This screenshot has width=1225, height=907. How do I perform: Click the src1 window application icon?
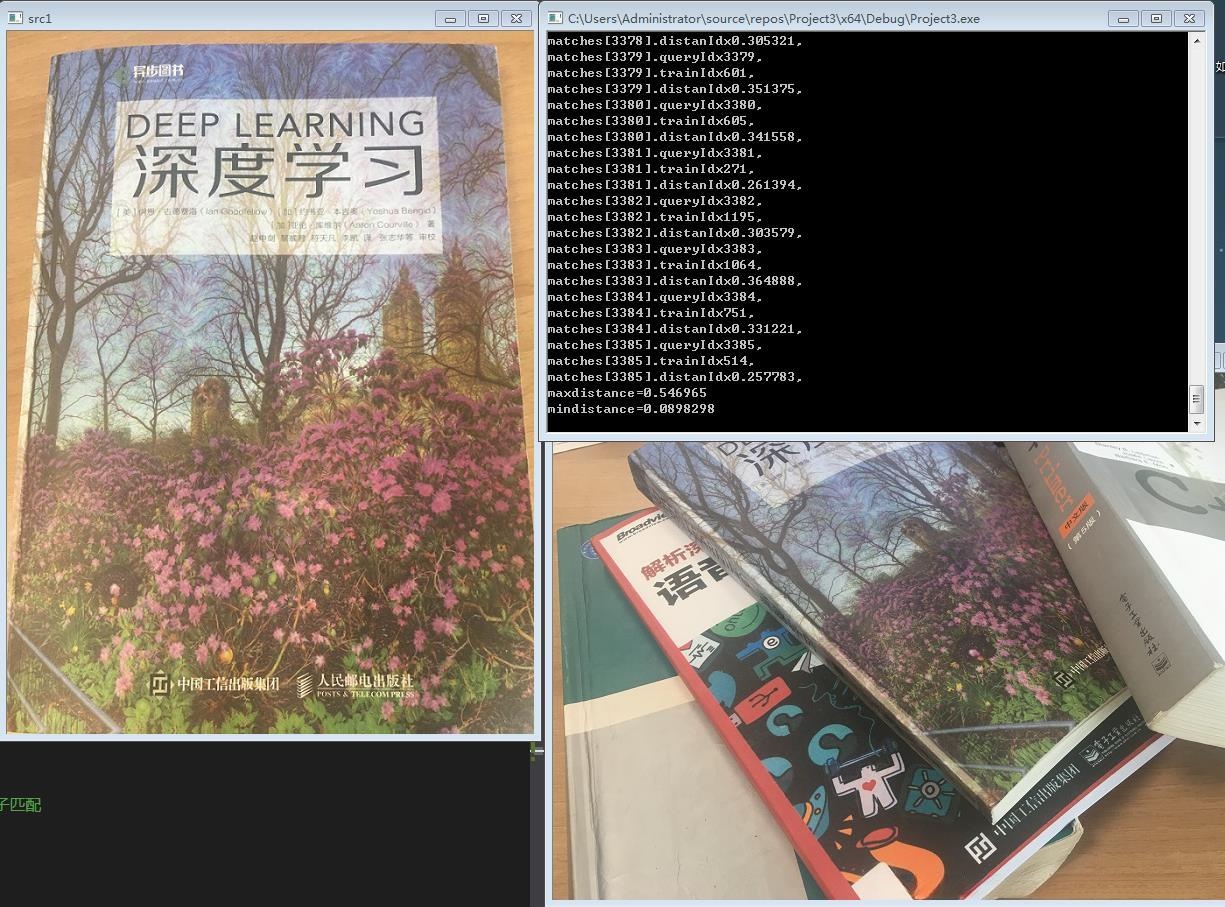14,17
